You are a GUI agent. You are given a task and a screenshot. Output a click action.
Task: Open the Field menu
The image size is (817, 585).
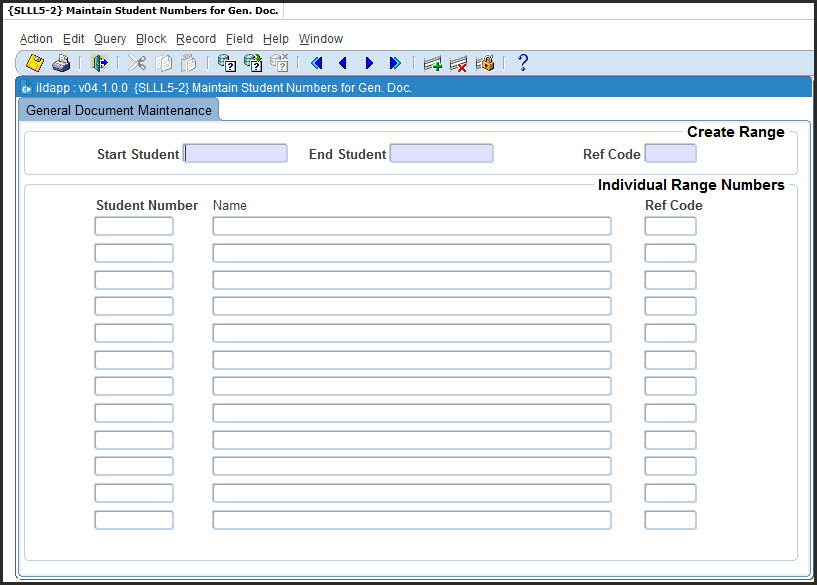[239, 39]
